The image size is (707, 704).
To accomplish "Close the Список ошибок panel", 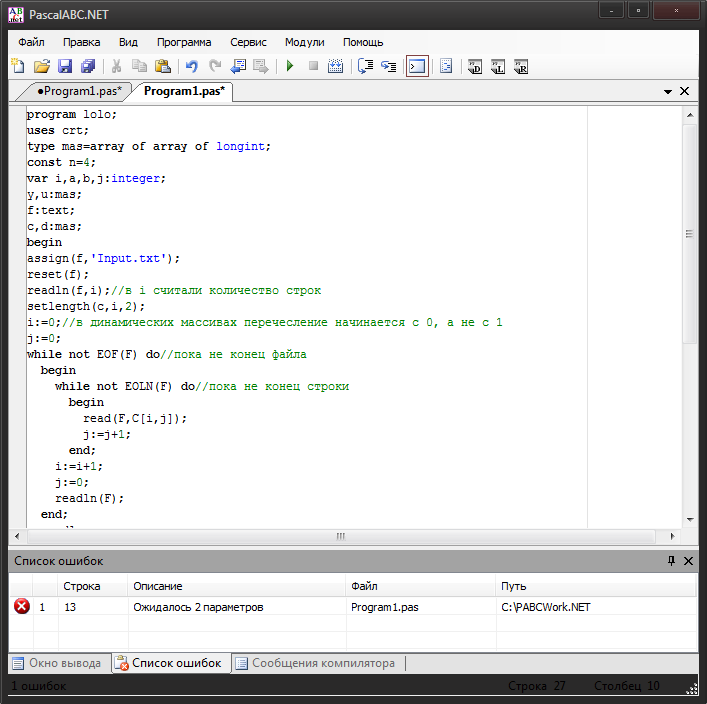I will click(688, 562).
